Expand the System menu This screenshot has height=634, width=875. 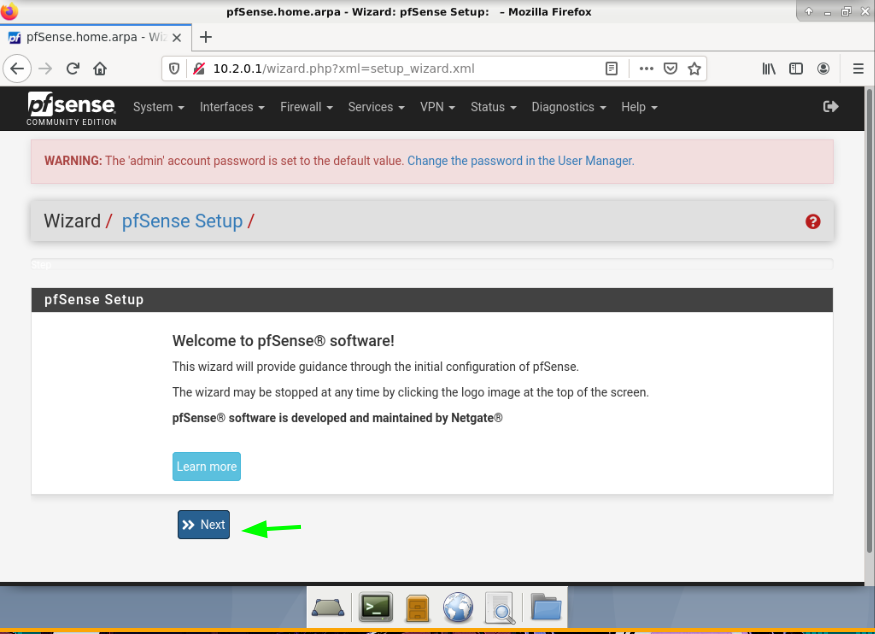(158, 107)
